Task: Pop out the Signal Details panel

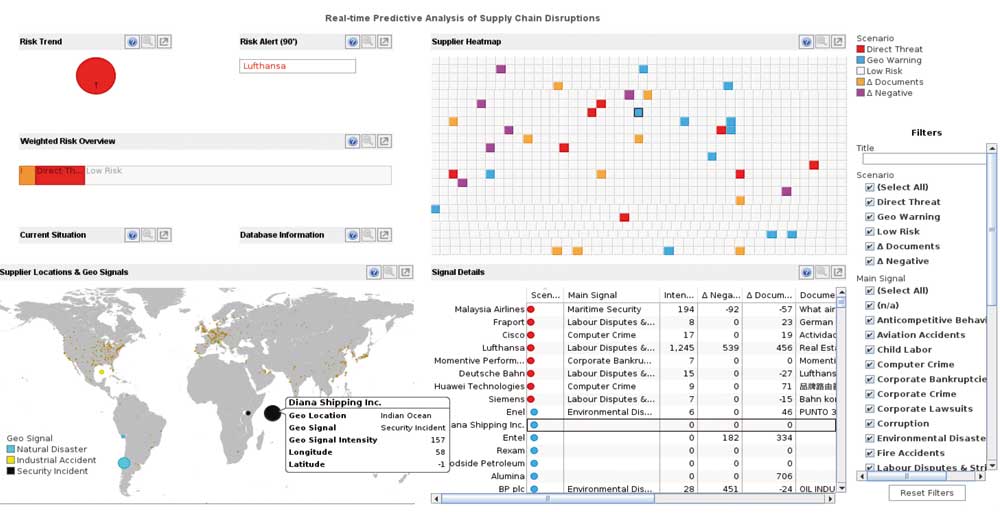Action: (839, 272)
